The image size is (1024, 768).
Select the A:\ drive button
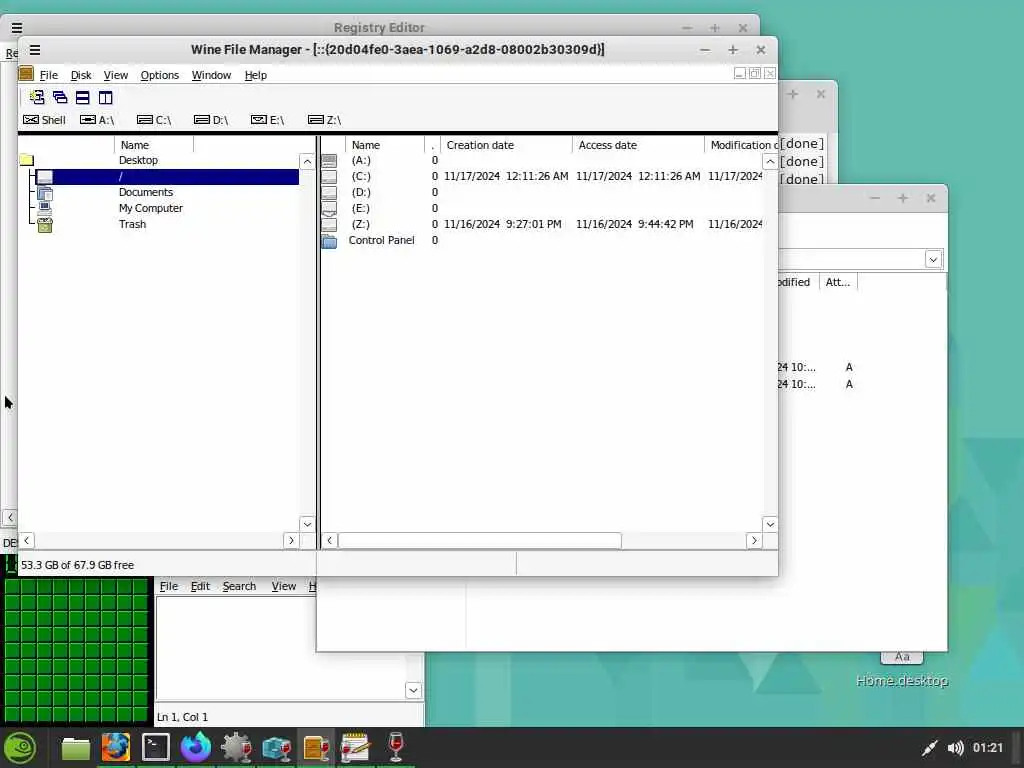click(97, 120)
